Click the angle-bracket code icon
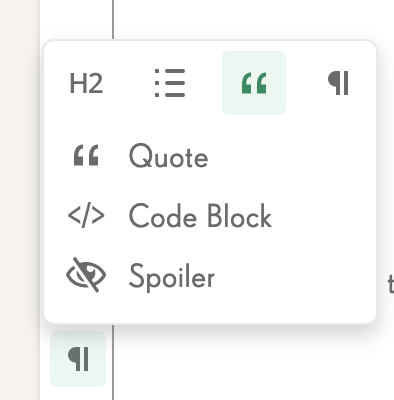 pyautogui.click(x=86, y=216)
